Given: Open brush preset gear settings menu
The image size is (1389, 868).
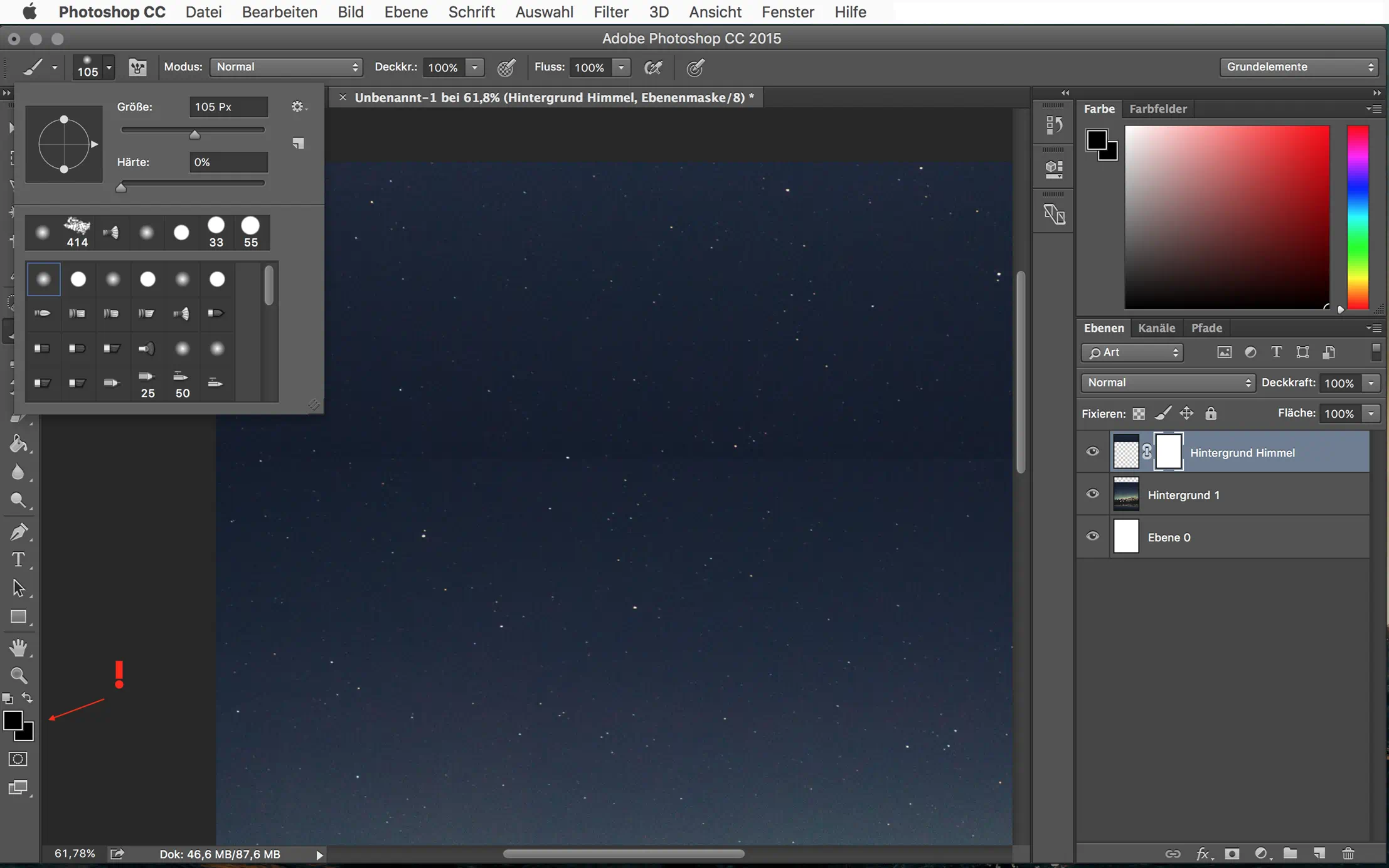Looking at the screenshot, I should click(298, 107).
